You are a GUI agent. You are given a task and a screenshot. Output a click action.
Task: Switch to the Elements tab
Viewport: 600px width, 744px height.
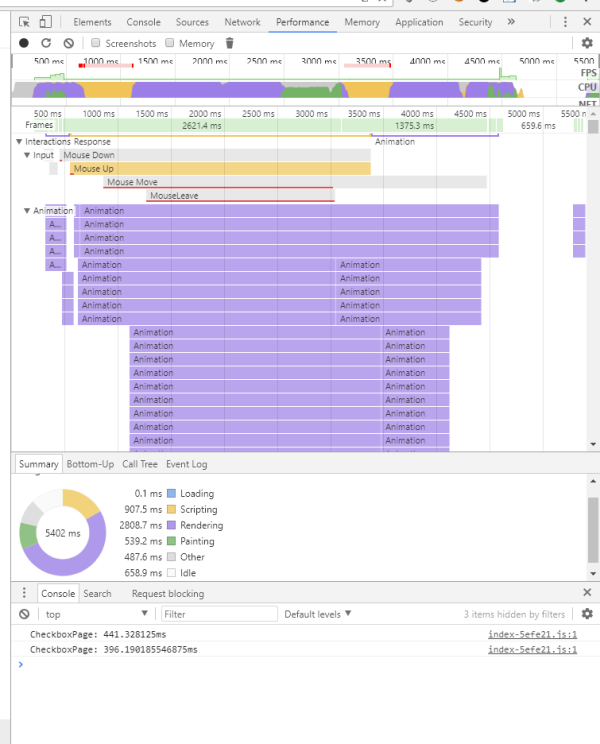click(92, 22)
